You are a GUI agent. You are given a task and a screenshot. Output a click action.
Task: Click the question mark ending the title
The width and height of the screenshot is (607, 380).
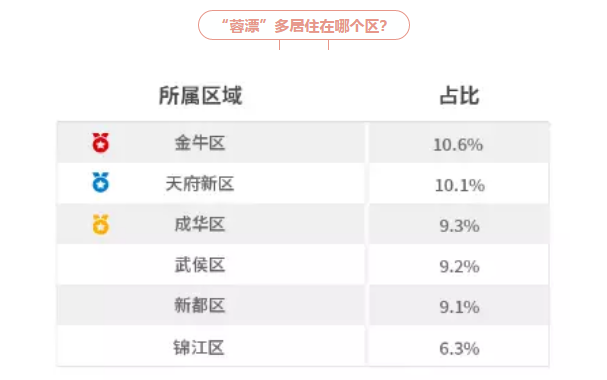[383, 26]
